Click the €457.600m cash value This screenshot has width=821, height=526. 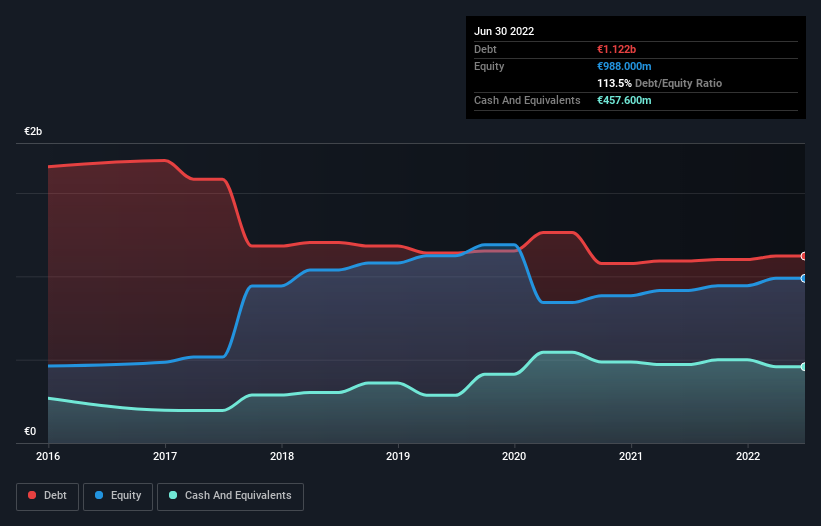624,100
